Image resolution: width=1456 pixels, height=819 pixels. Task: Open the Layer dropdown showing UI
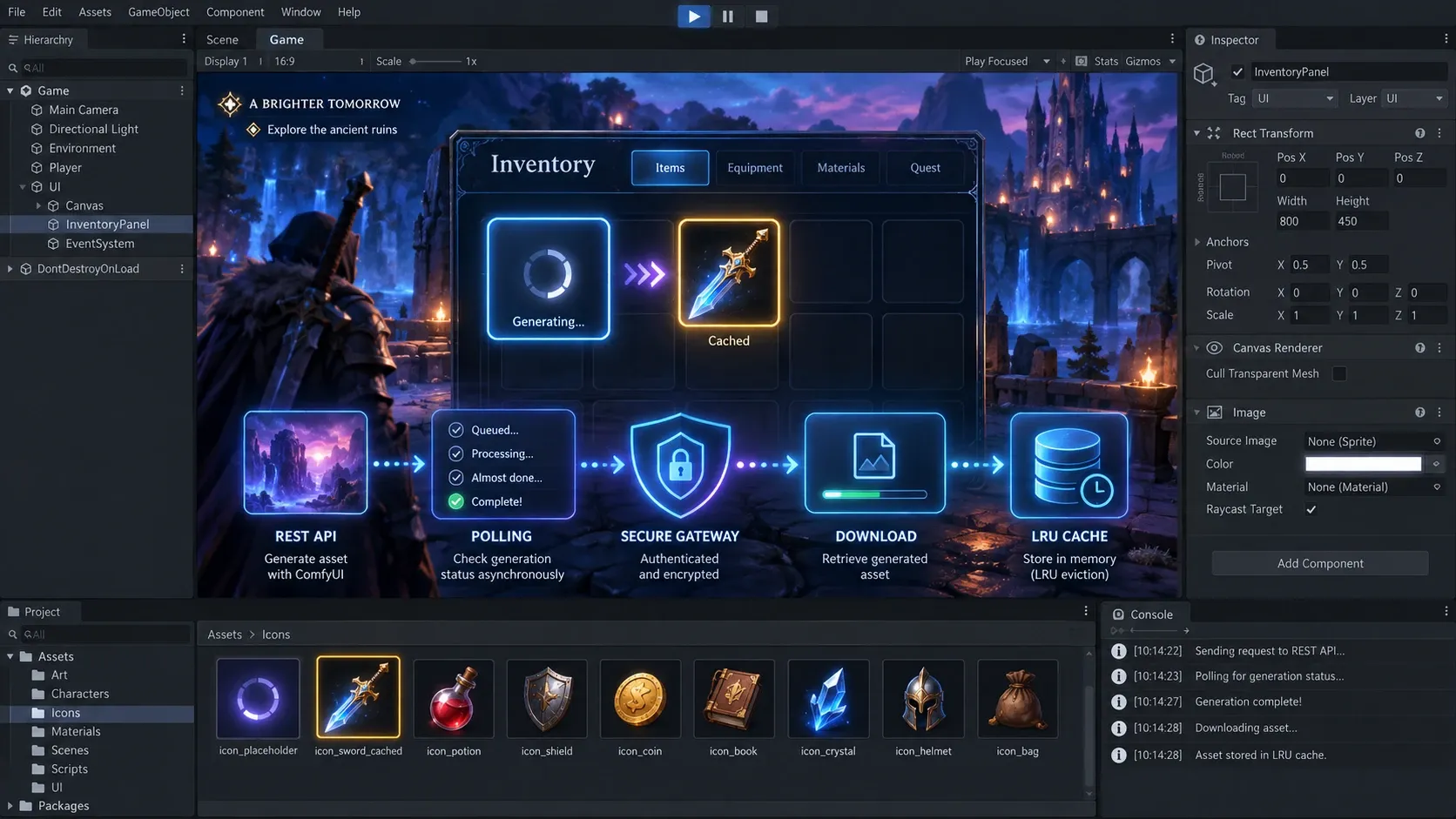point(1414,98)
